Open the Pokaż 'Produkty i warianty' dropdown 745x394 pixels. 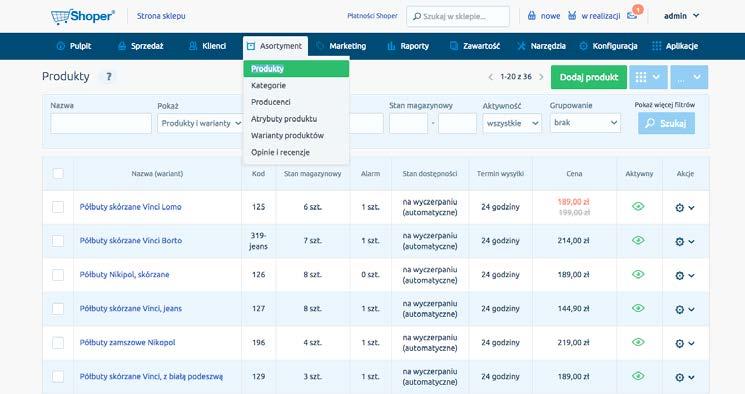[x=200, y=123]
